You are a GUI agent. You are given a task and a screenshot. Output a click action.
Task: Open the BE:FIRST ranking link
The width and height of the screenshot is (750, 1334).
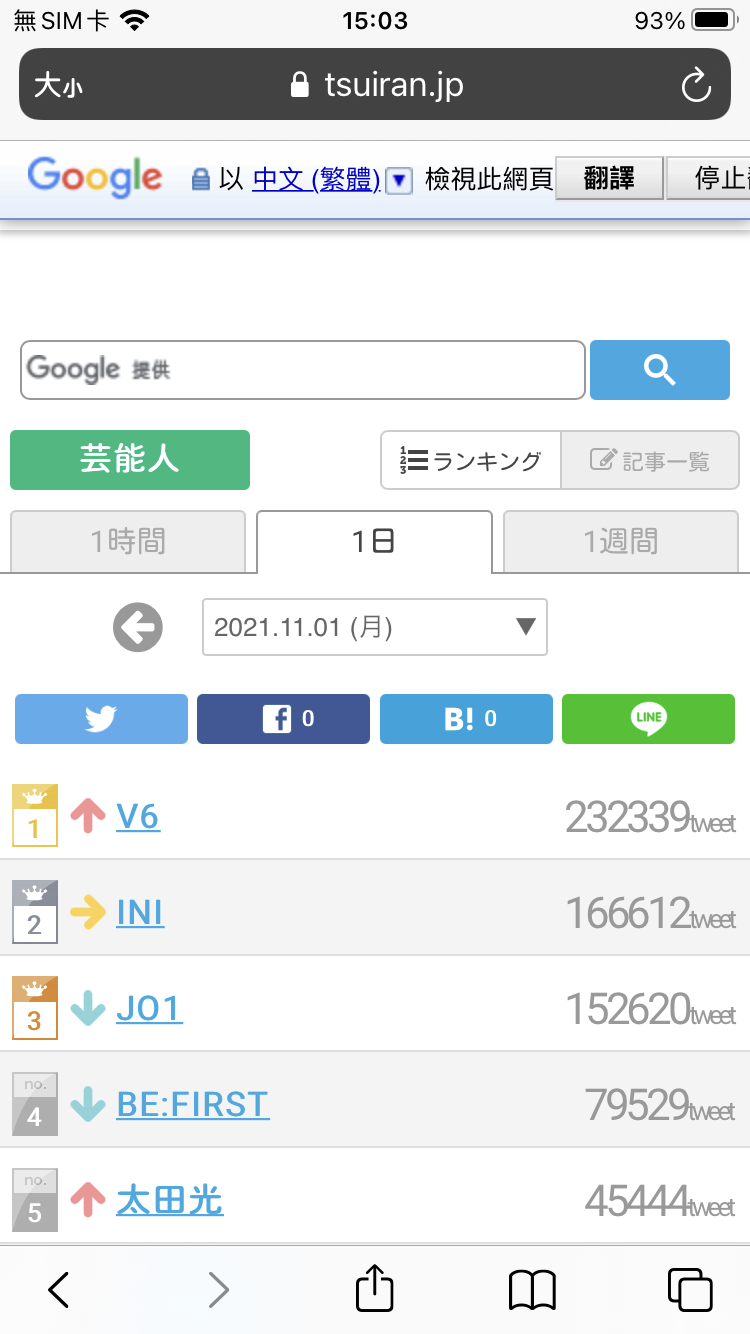point(193,1105)
